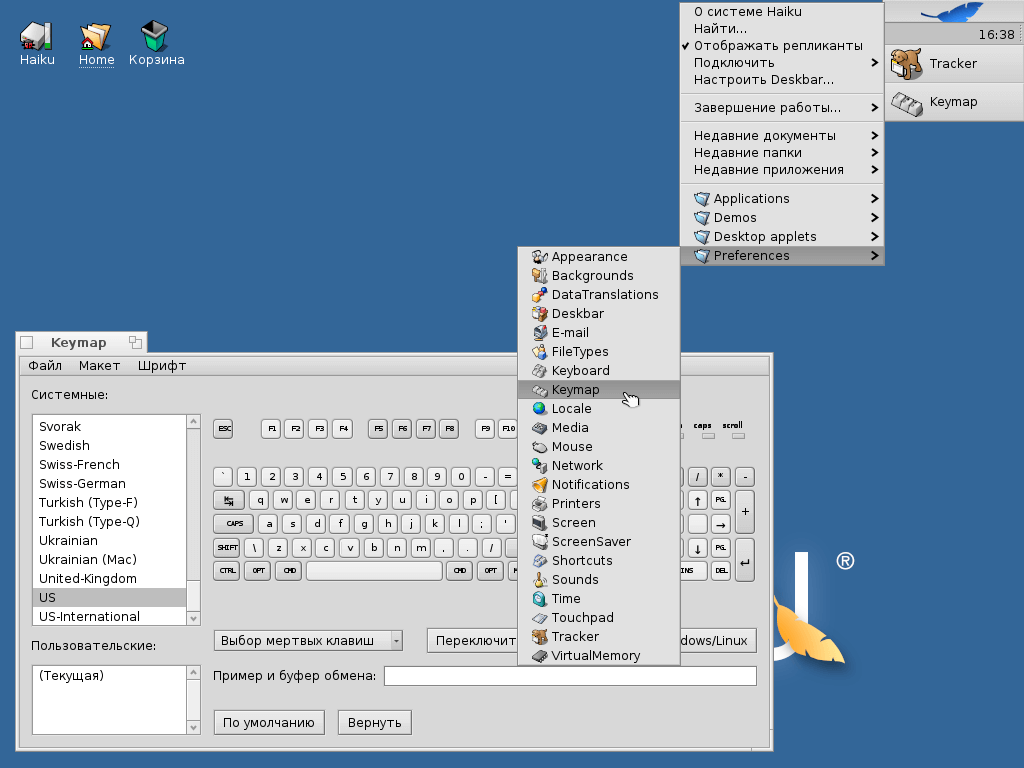Open the Макет menu in Keymap

99,366
